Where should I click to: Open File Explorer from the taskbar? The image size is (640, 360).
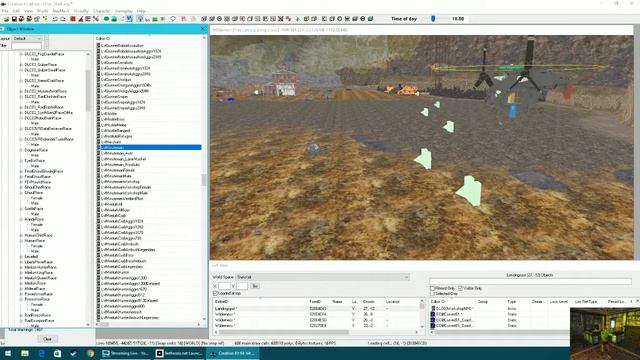(25, 353)
